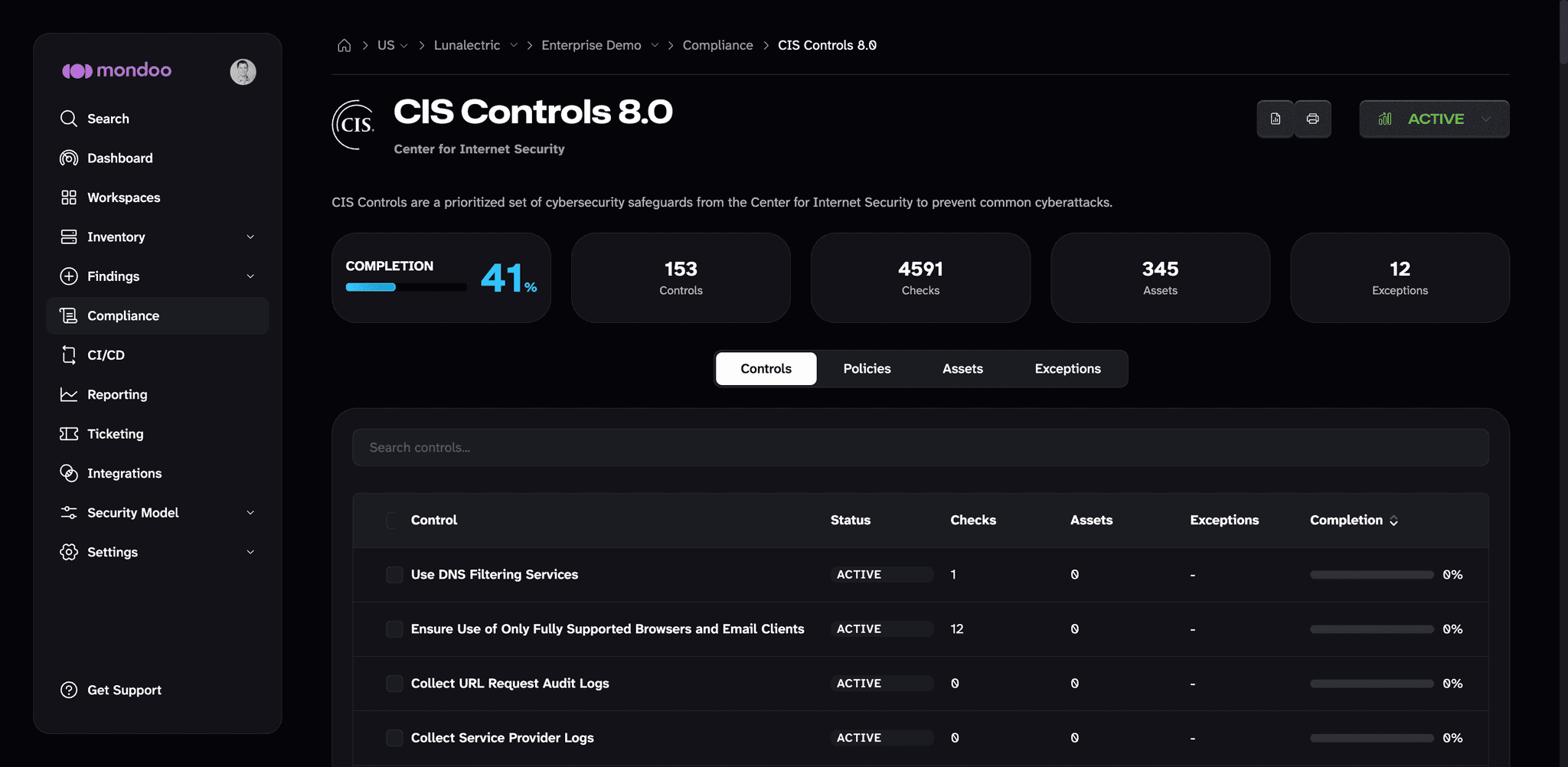1568x767 pixels.
Task: Tick the Collect URL Request Audit Logs checkbox
Action: tap(394, 684)
